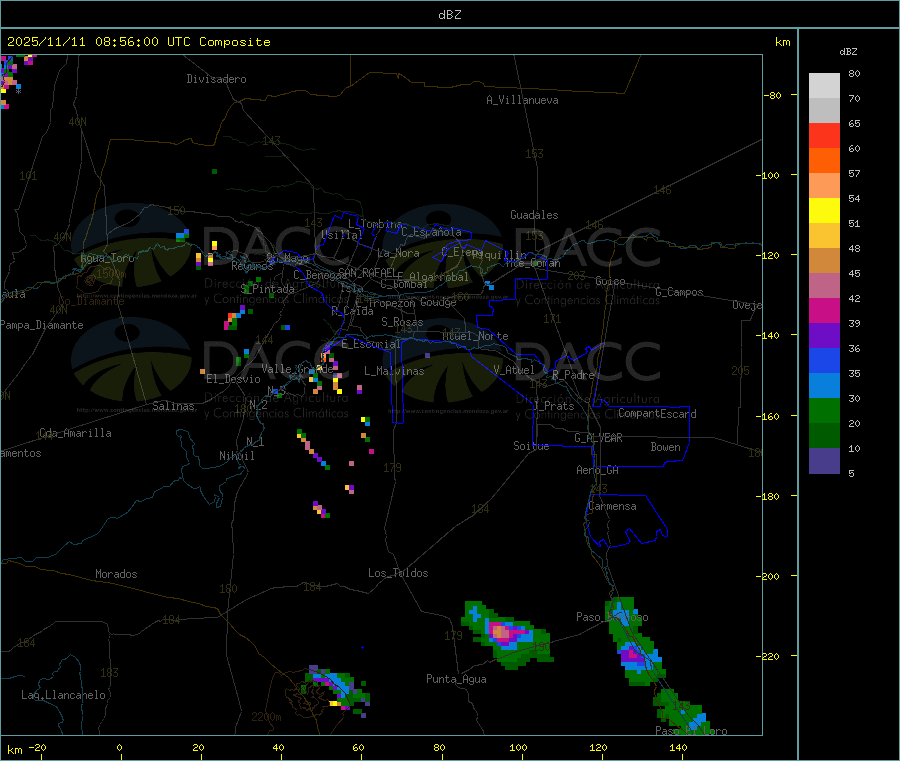Pick the purple 36-39 dBZ legend swatch
The image size is (900, 761).
click(824, 336)
